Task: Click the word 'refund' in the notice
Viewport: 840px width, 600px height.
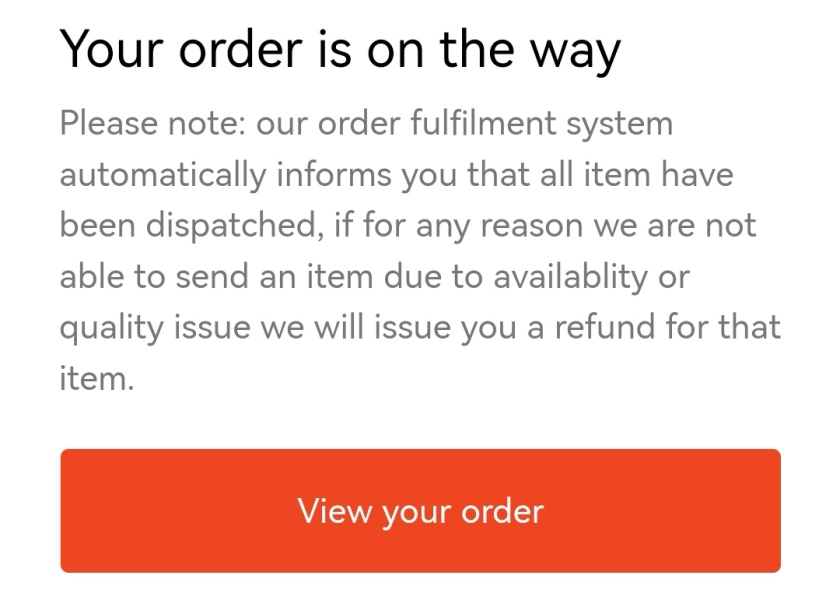Action: (595, 328)
